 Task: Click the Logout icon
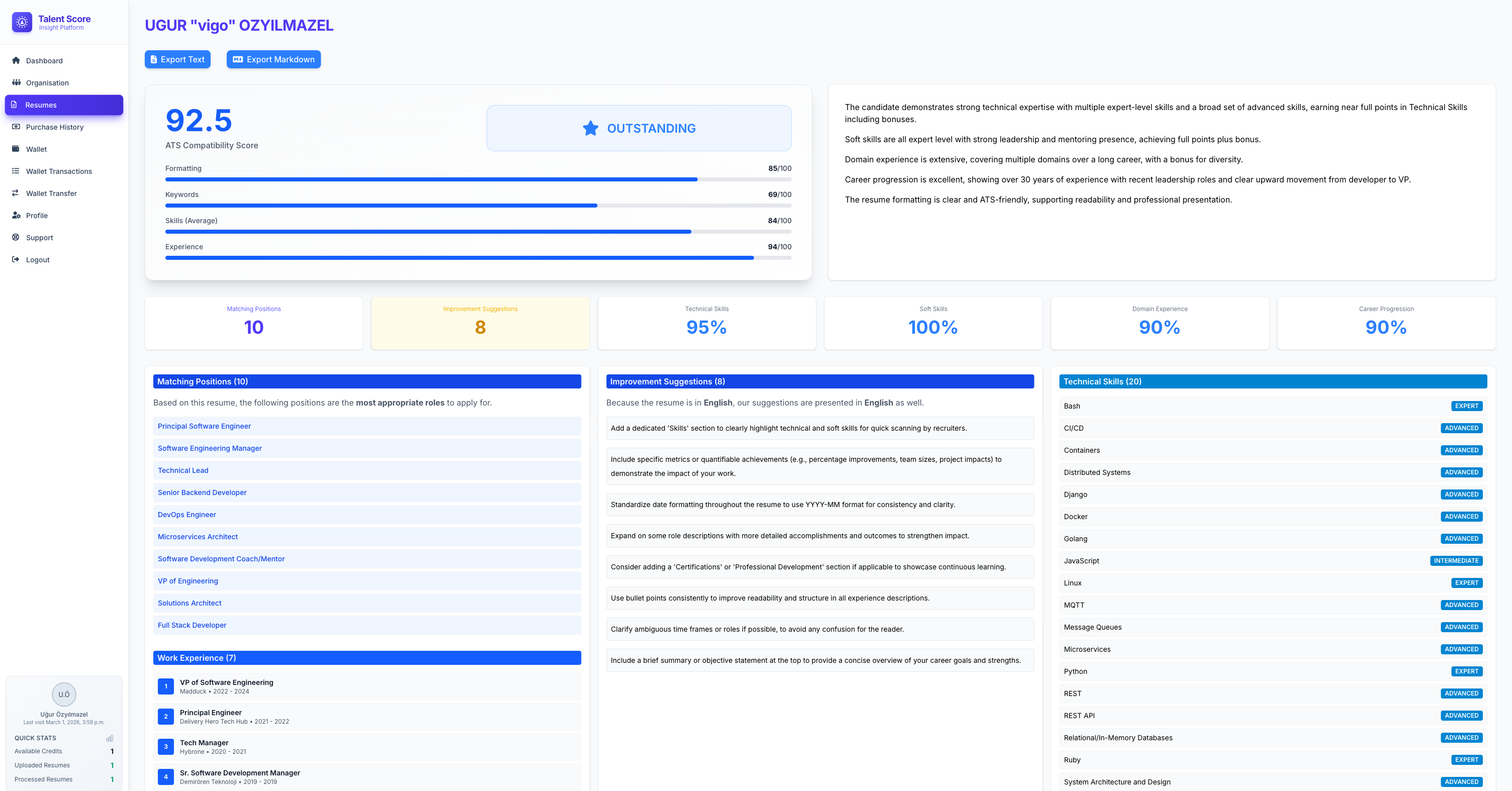(16, 259)
